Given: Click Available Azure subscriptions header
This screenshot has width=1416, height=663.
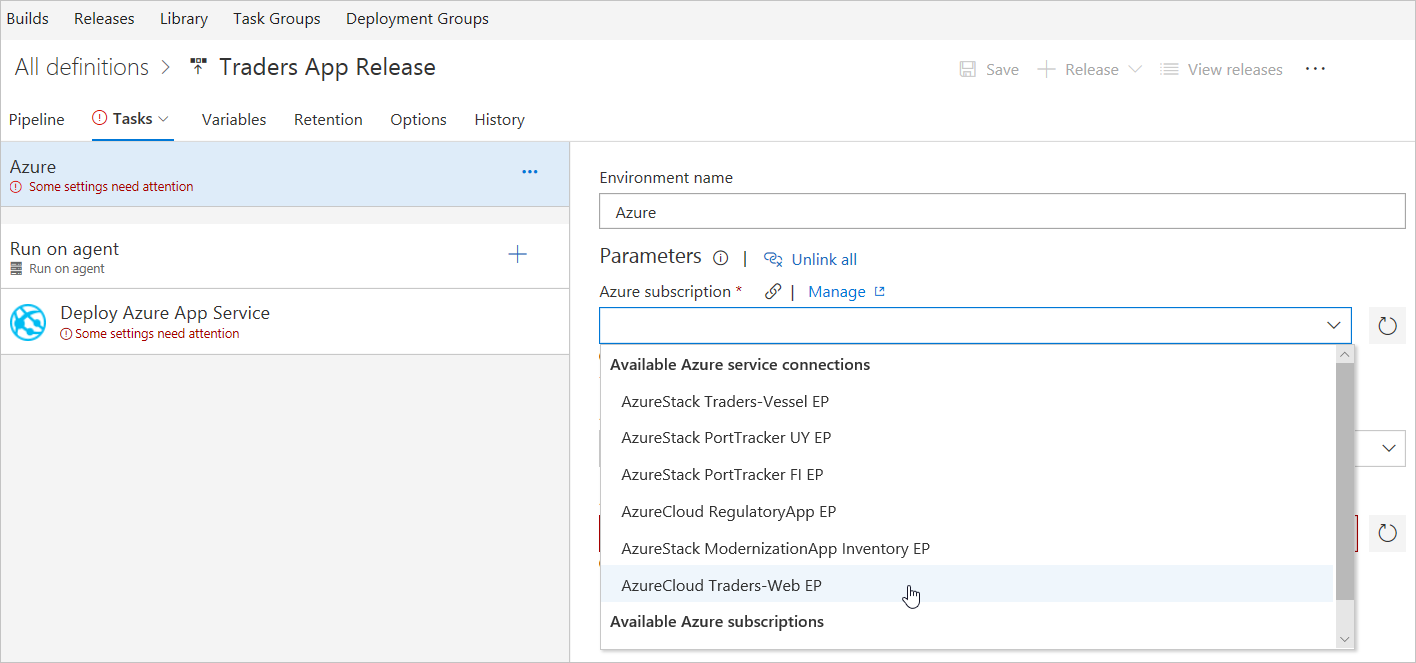Looking at the screenshot, I should point(717,621).
